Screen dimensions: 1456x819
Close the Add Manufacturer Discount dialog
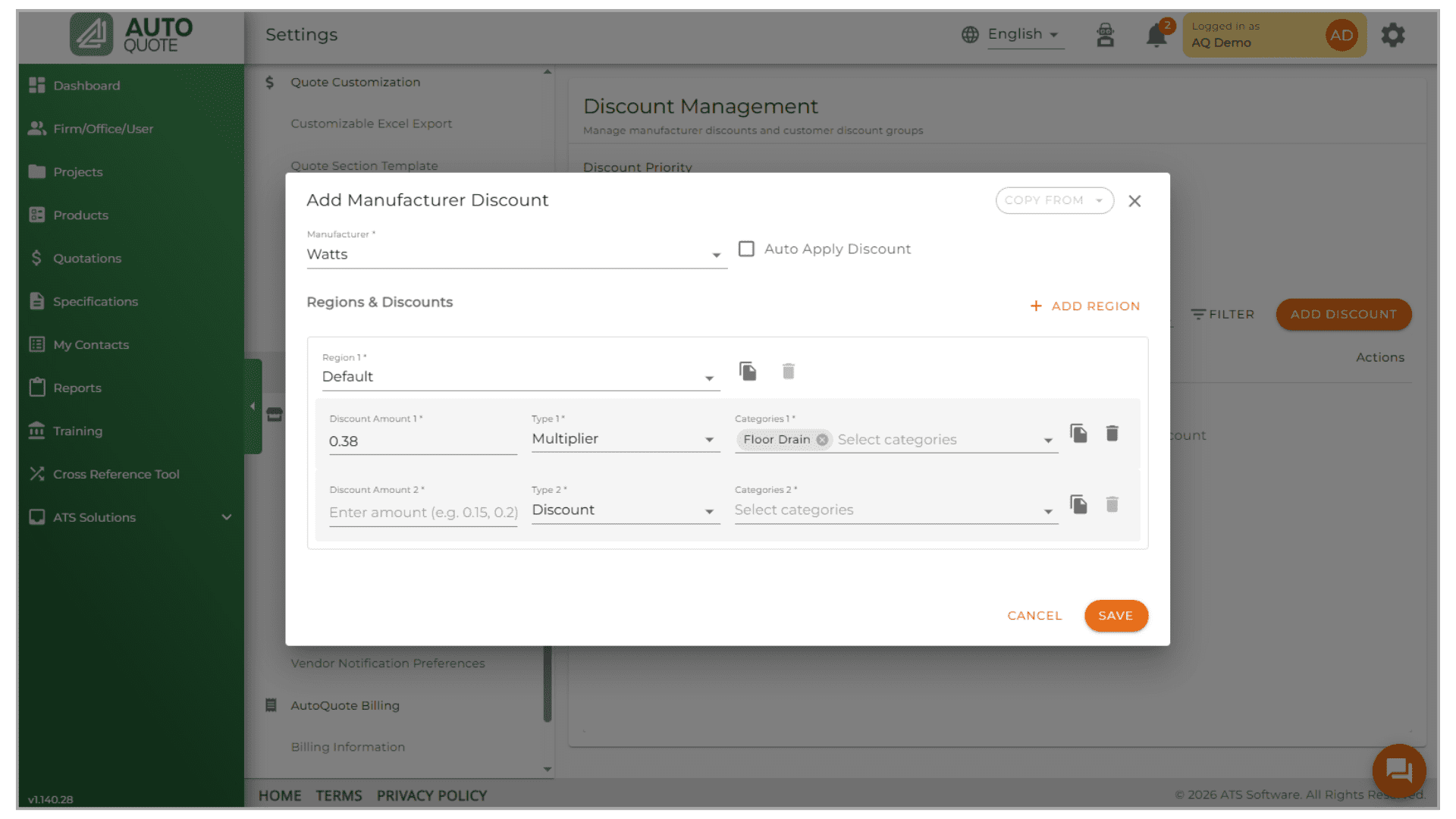[1134, 201]
